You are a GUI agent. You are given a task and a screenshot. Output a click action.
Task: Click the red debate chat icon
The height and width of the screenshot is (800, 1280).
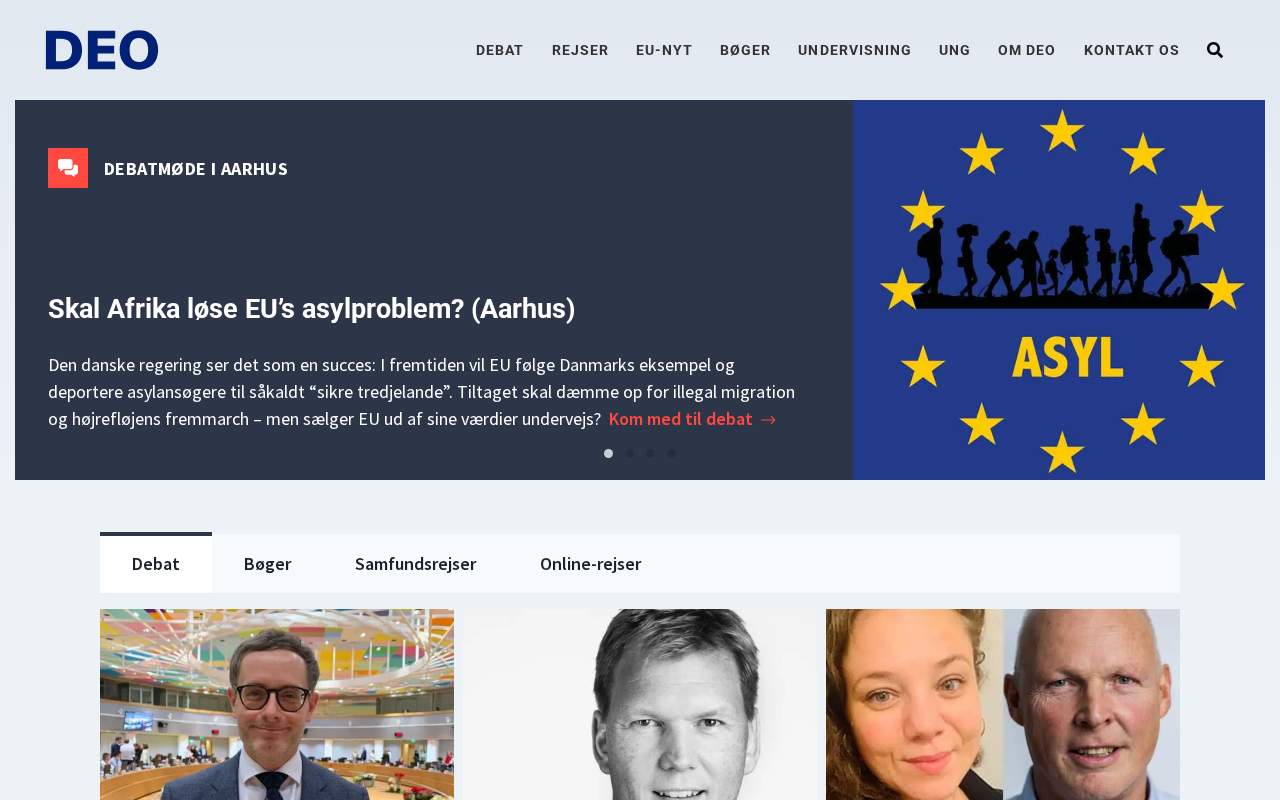tap(68, 168)
